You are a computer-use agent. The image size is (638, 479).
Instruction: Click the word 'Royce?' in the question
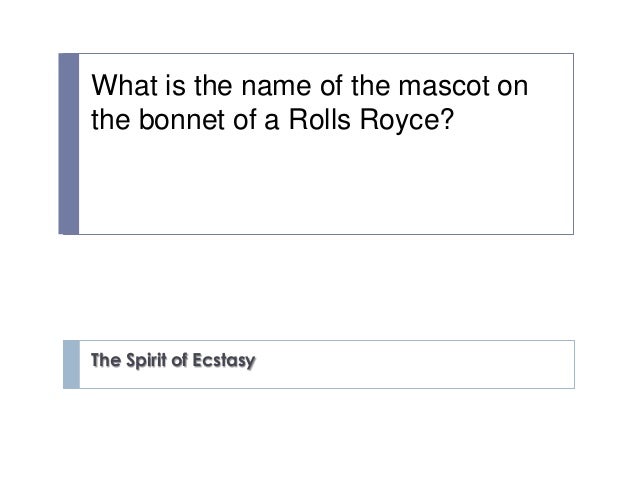coord(406,120)
